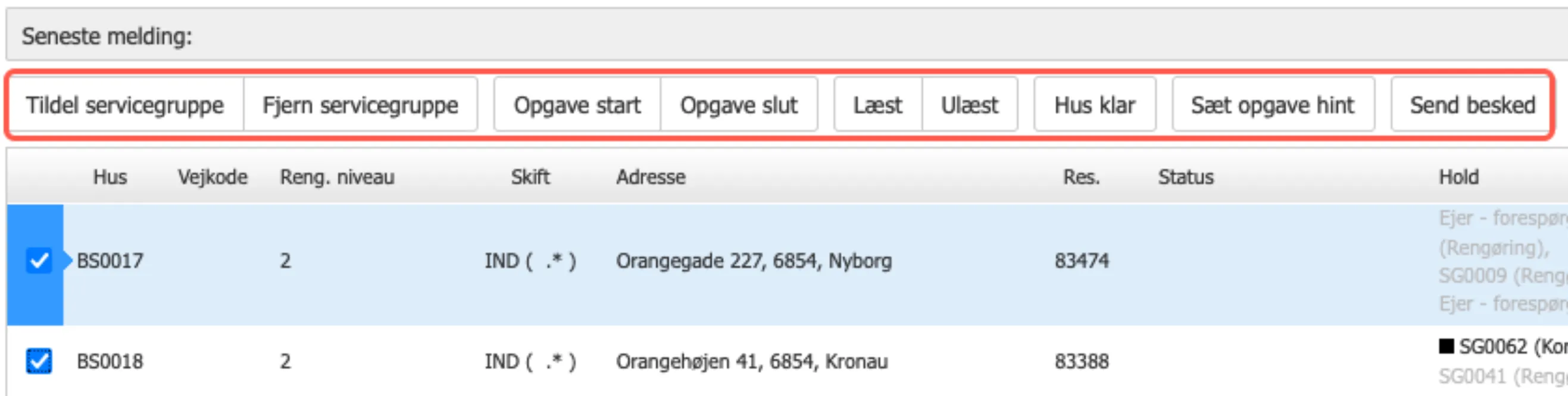Open the Sæt opgave hint action
This screenshot has height=396, width=1568.
1272,105
